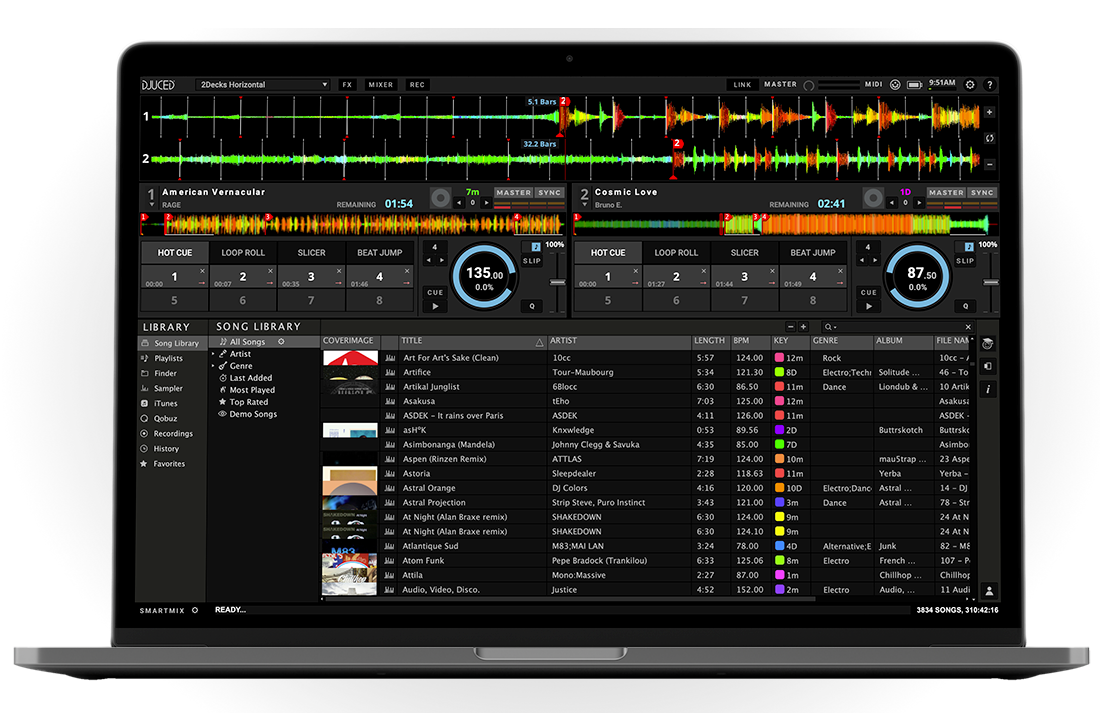Click the user profile icon at bottom right
This screenshot has width=1100, height=713.
click(989, 591)
